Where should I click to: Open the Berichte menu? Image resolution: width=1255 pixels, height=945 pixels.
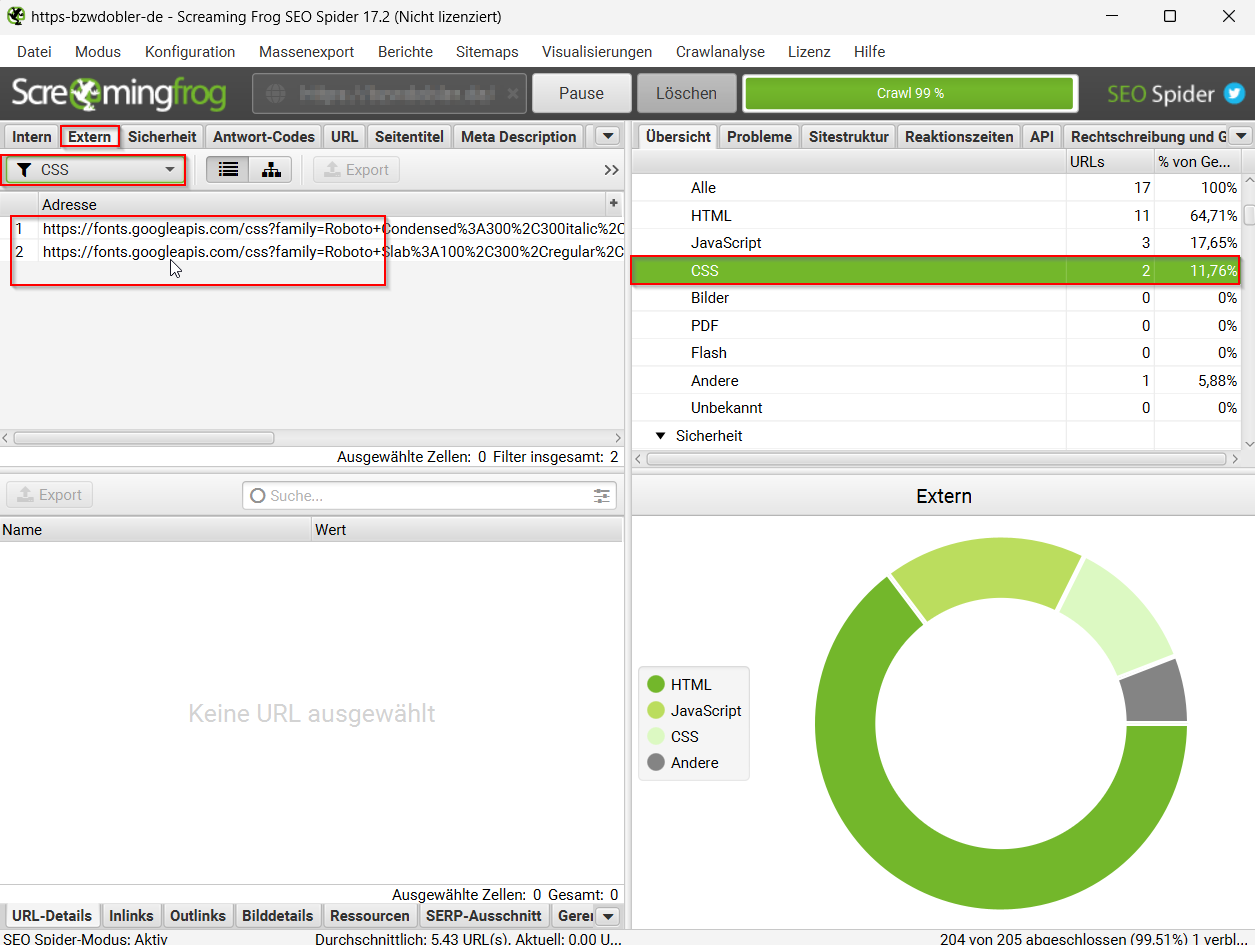coord(405,52)
